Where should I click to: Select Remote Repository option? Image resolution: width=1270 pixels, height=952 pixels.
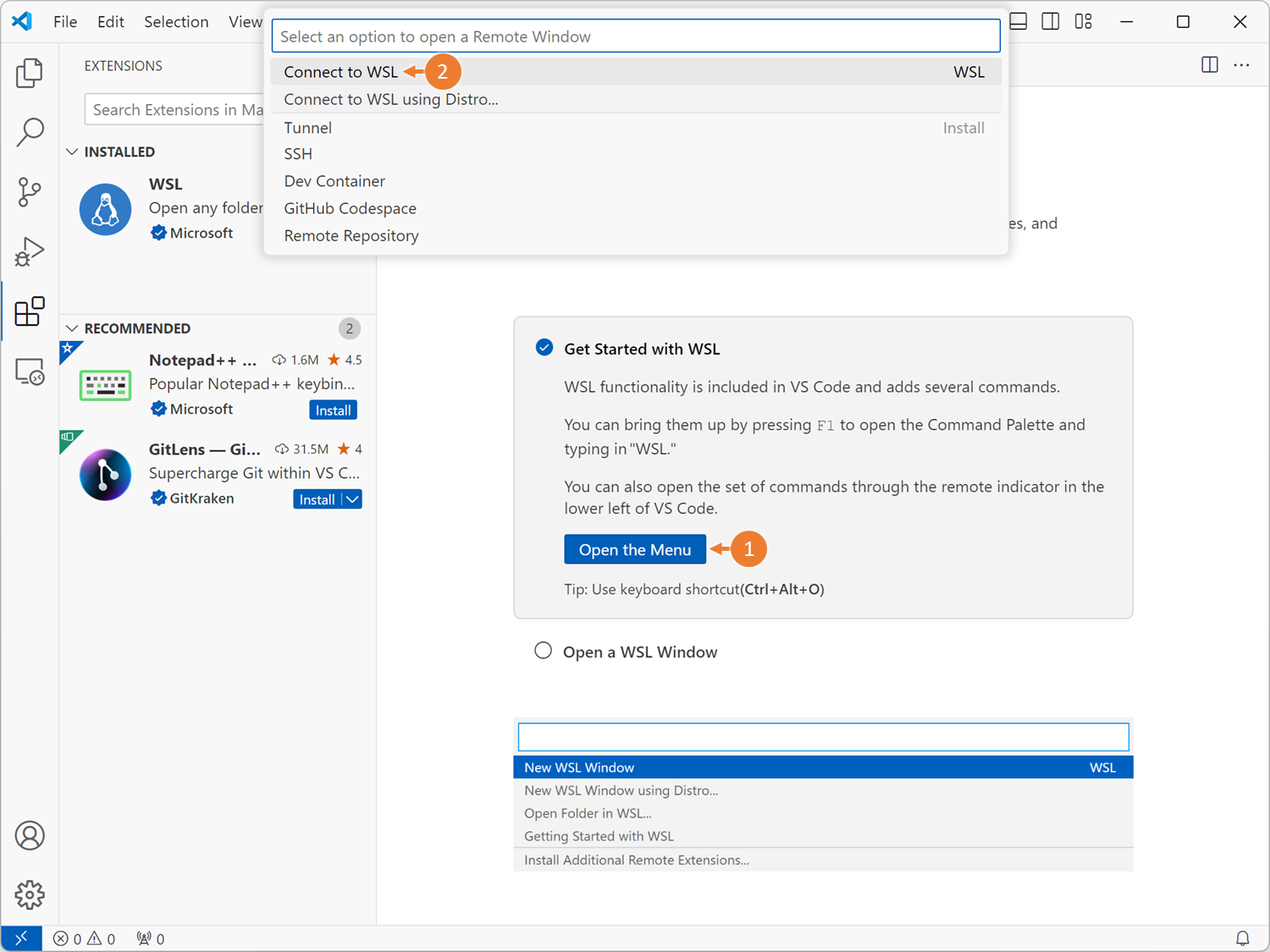pos(636,235)
